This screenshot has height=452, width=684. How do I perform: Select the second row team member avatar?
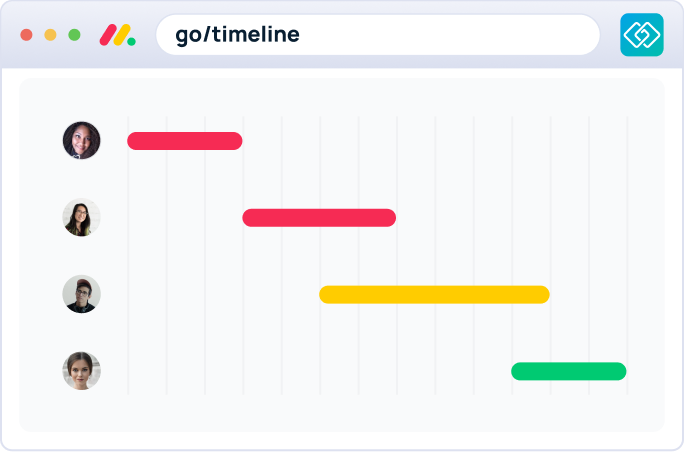coord(81,218)
